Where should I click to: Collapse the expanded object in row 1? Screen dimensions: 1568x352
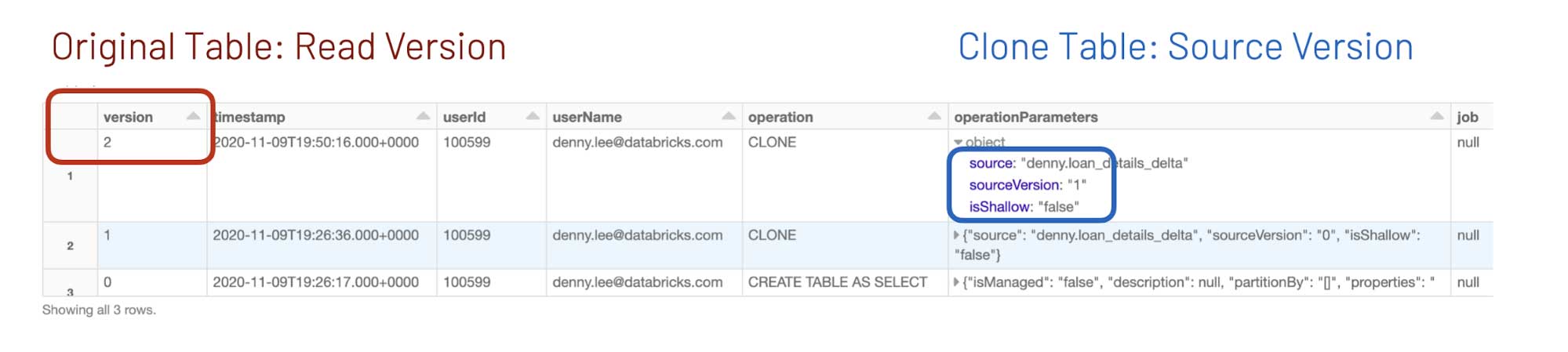pos(959,143)
